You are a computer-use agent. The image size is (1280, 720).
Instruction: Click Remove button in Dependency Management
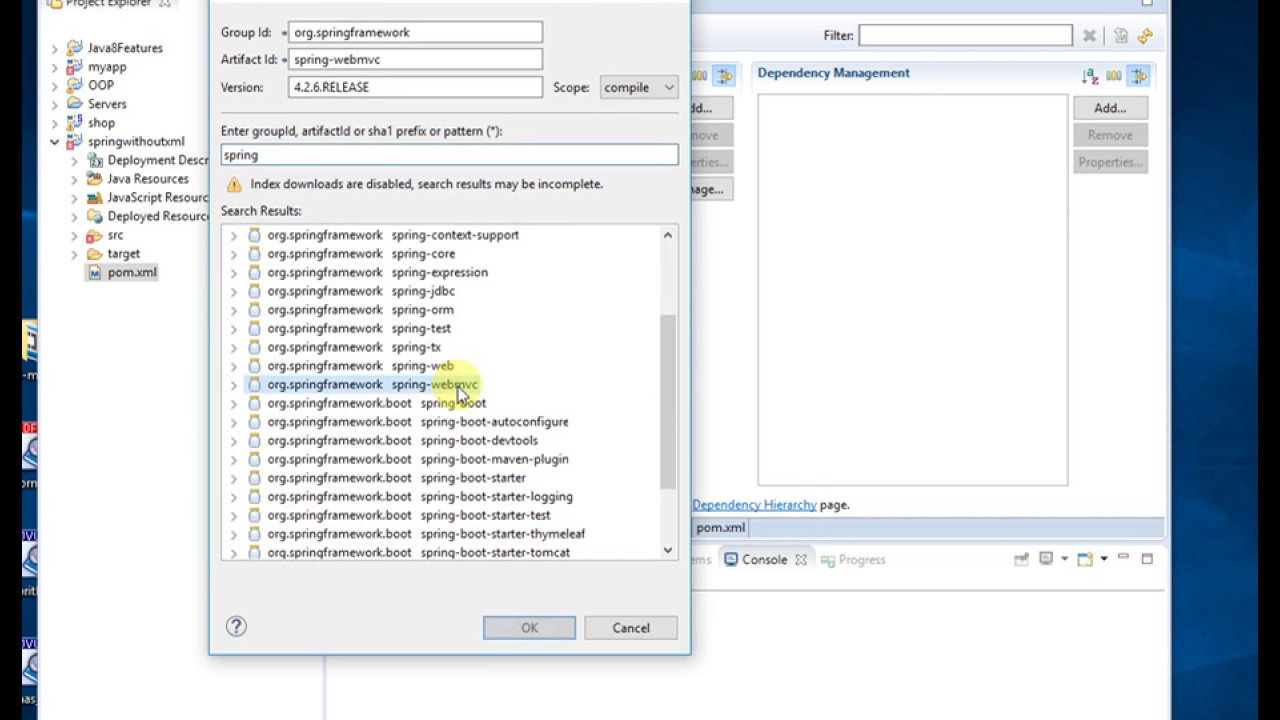[1110, 135]
